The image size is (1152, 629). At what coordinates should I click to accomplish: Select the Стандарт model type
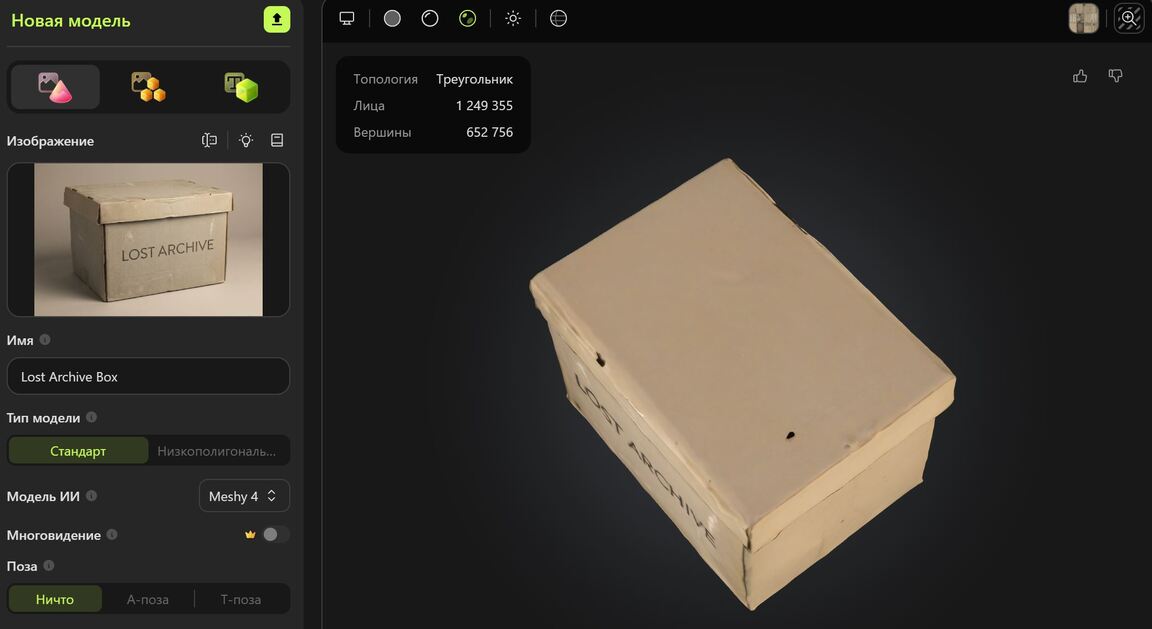[78, 450]
